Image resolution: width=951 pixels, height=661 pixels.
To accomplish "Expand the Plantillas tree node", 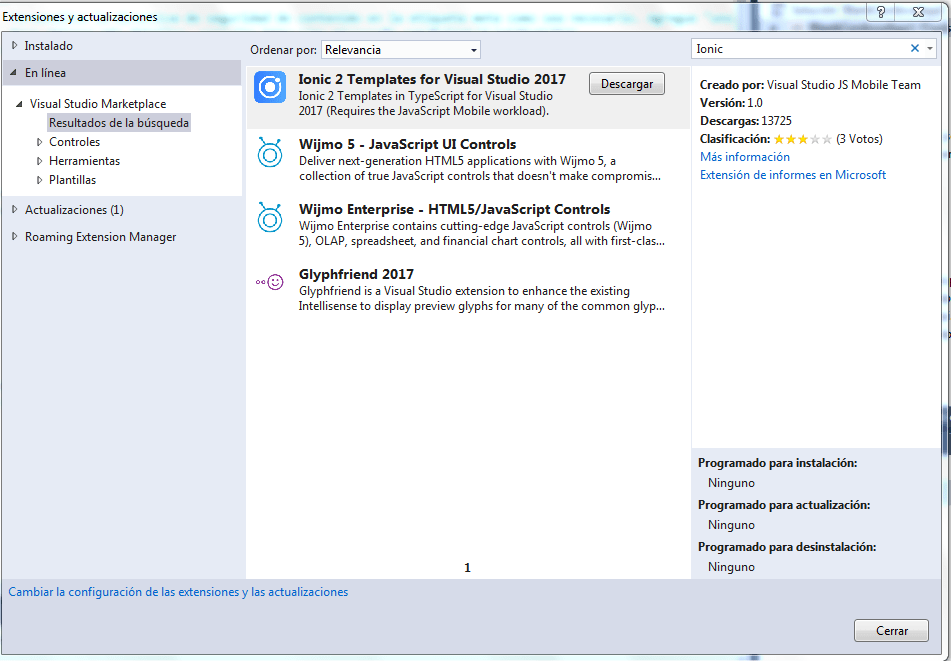I will [39, 180].
